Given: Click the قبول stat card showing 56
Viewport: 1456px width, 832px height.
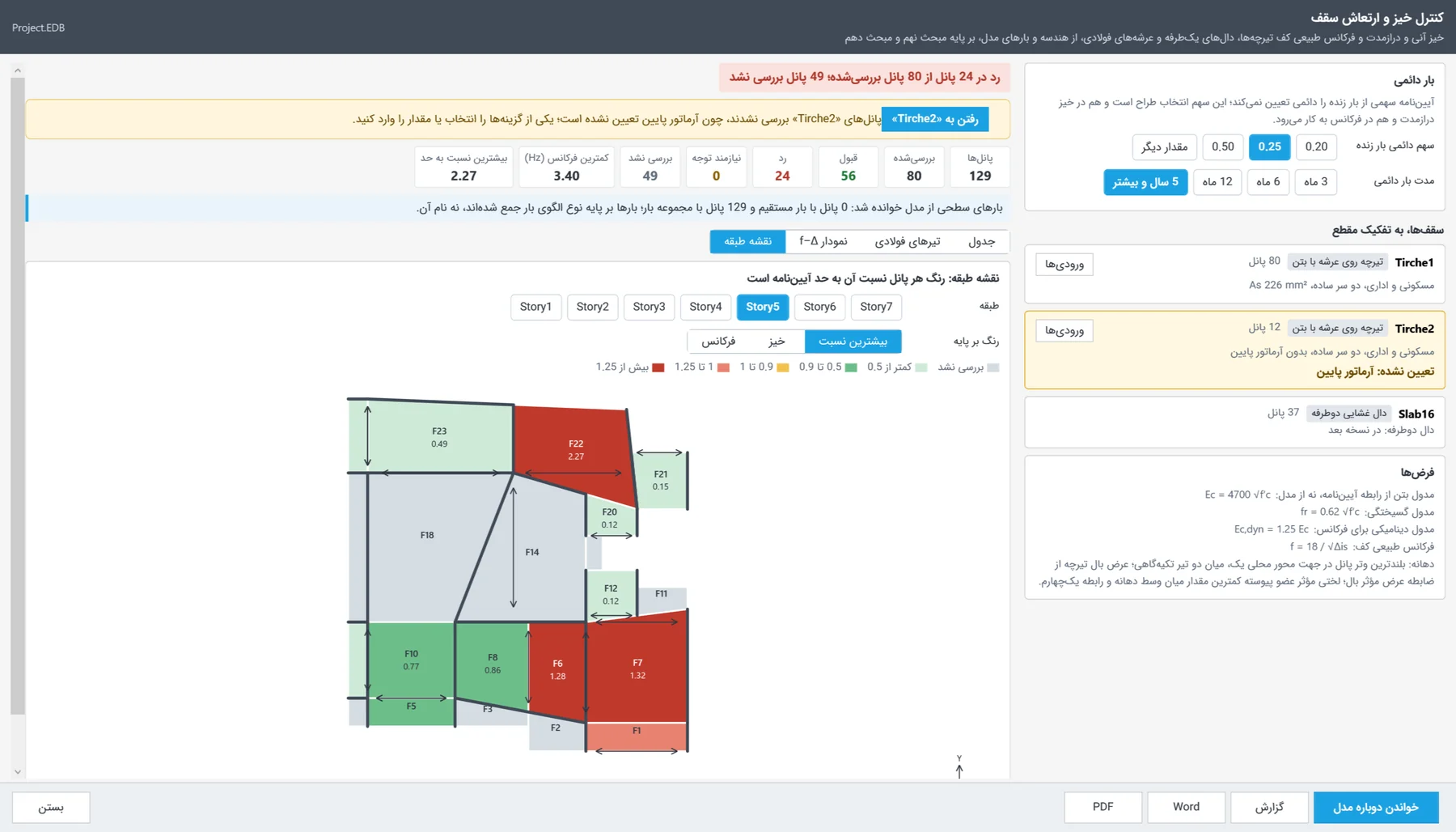Looking at the screenshot, I should [x=848, y=167].
